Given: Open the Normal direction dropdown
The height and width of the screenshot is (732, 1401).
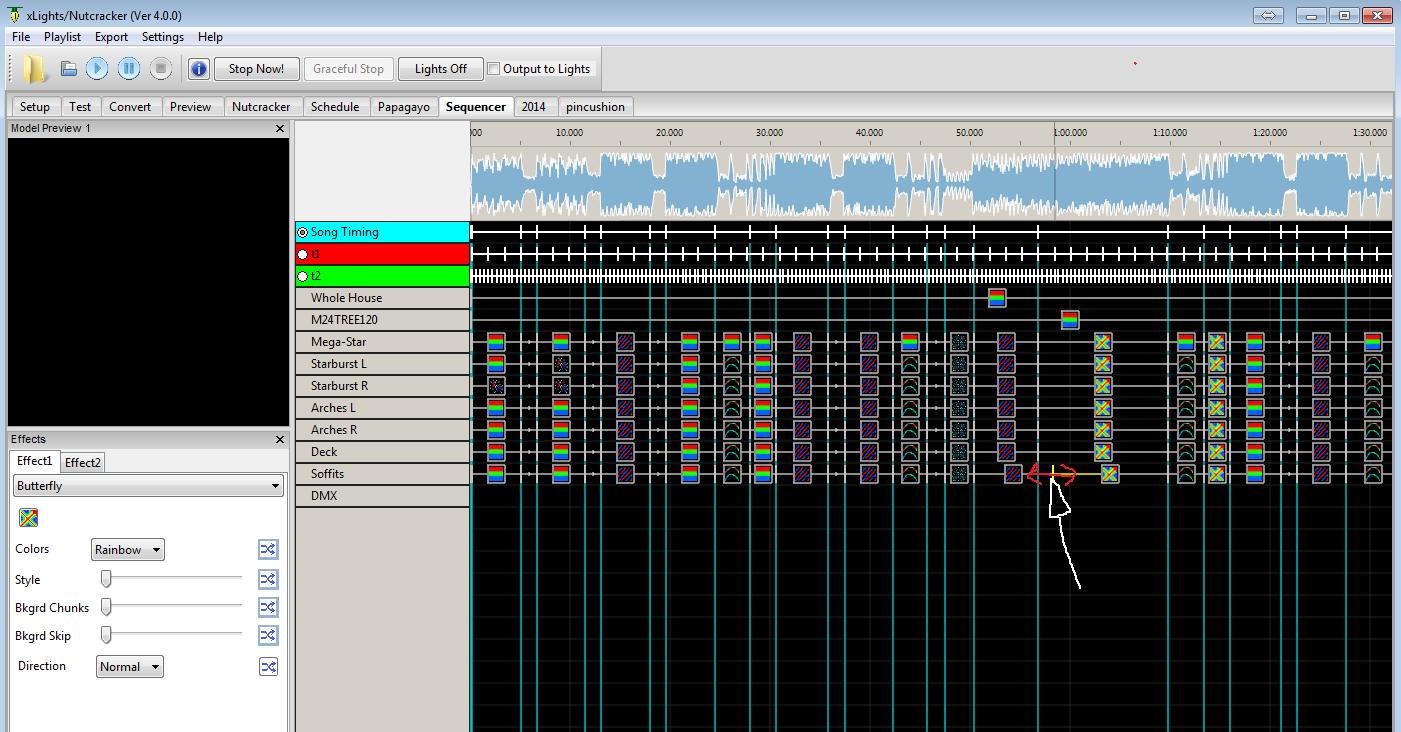Looking at the screenshot, I should click(130, 667).
